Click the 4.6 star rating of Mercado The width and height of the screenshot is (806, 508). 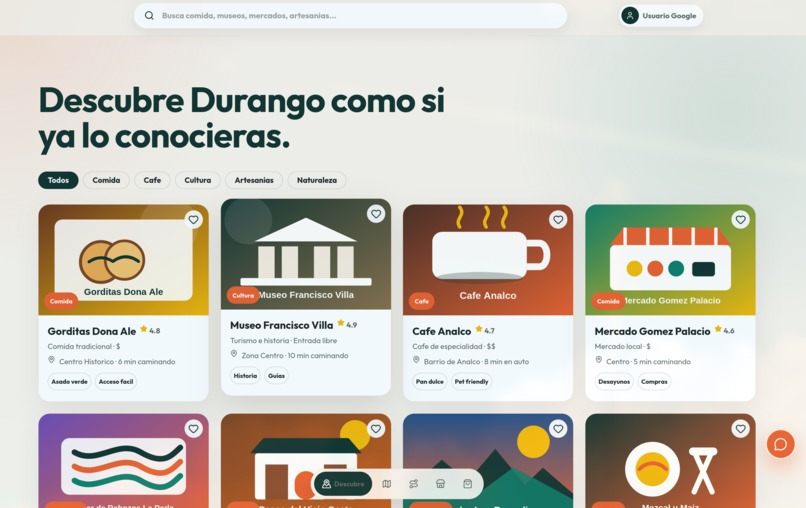[x=724, y=330]
